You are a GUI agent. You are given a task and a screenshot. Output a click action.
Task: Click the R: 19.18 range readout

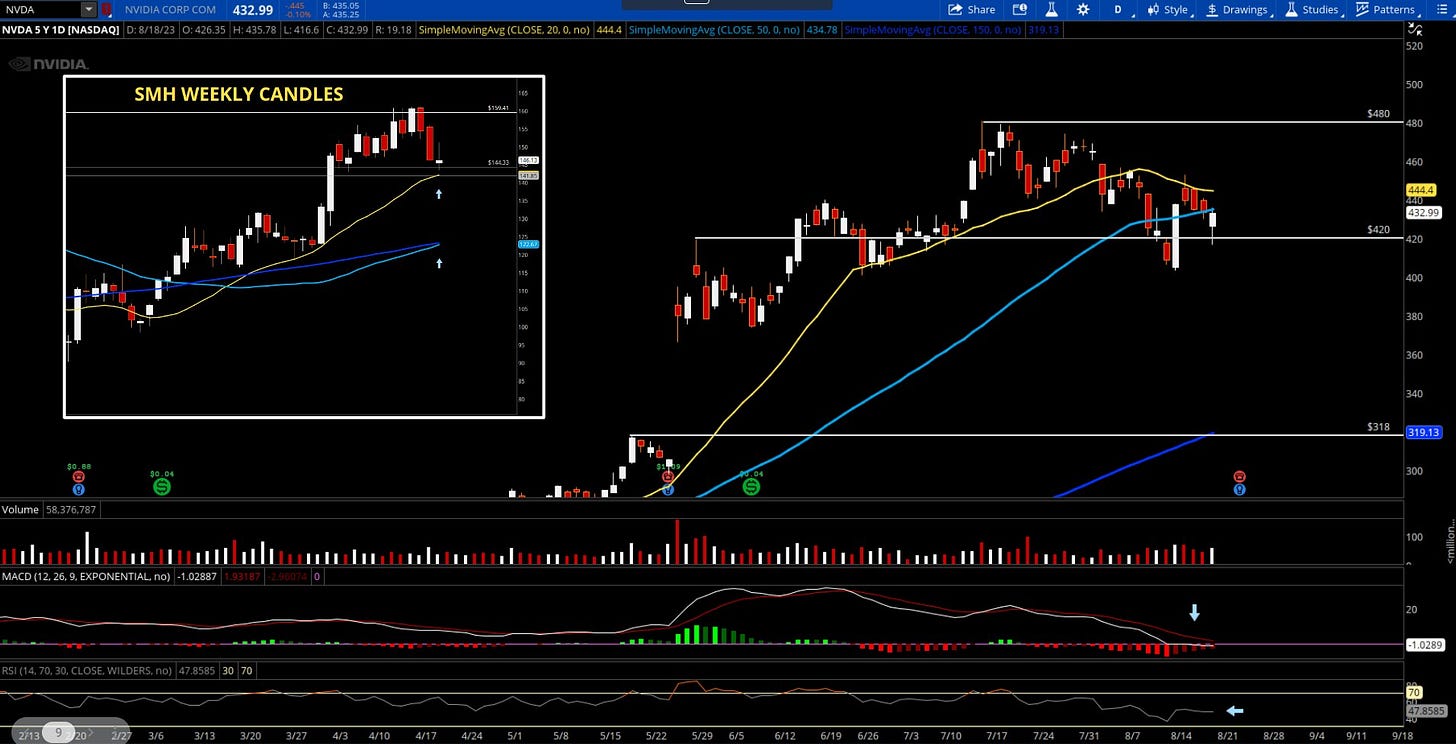point(392,30)
